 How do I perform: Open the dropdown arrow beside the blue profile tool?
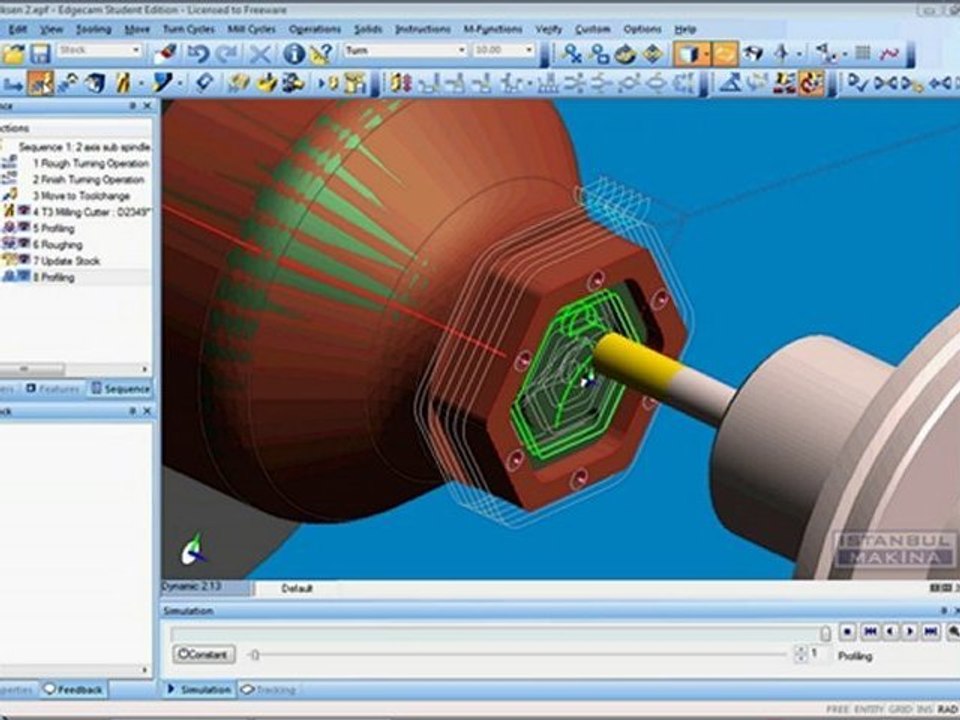pyautogui.click(x=180, y=83)
